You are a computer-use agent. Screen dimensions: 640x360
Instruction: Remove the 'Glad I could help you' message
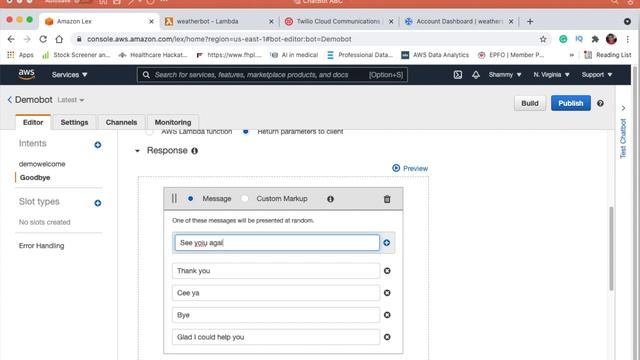pos(387,337)
